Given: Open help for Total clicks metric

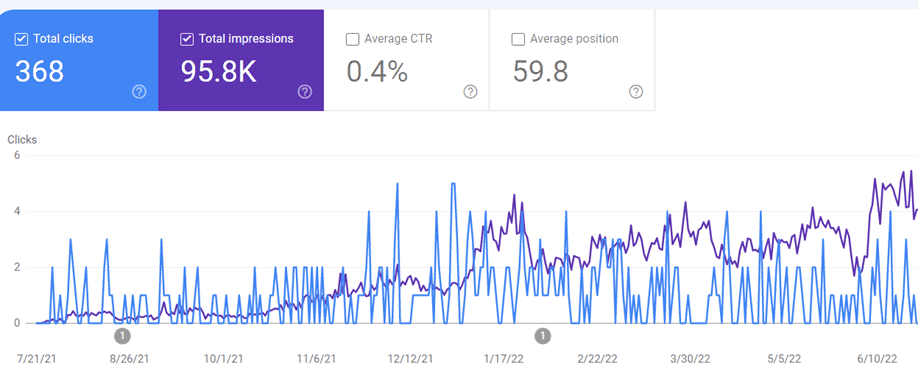Looking at the screenshot, I should [x=139, y=91].
